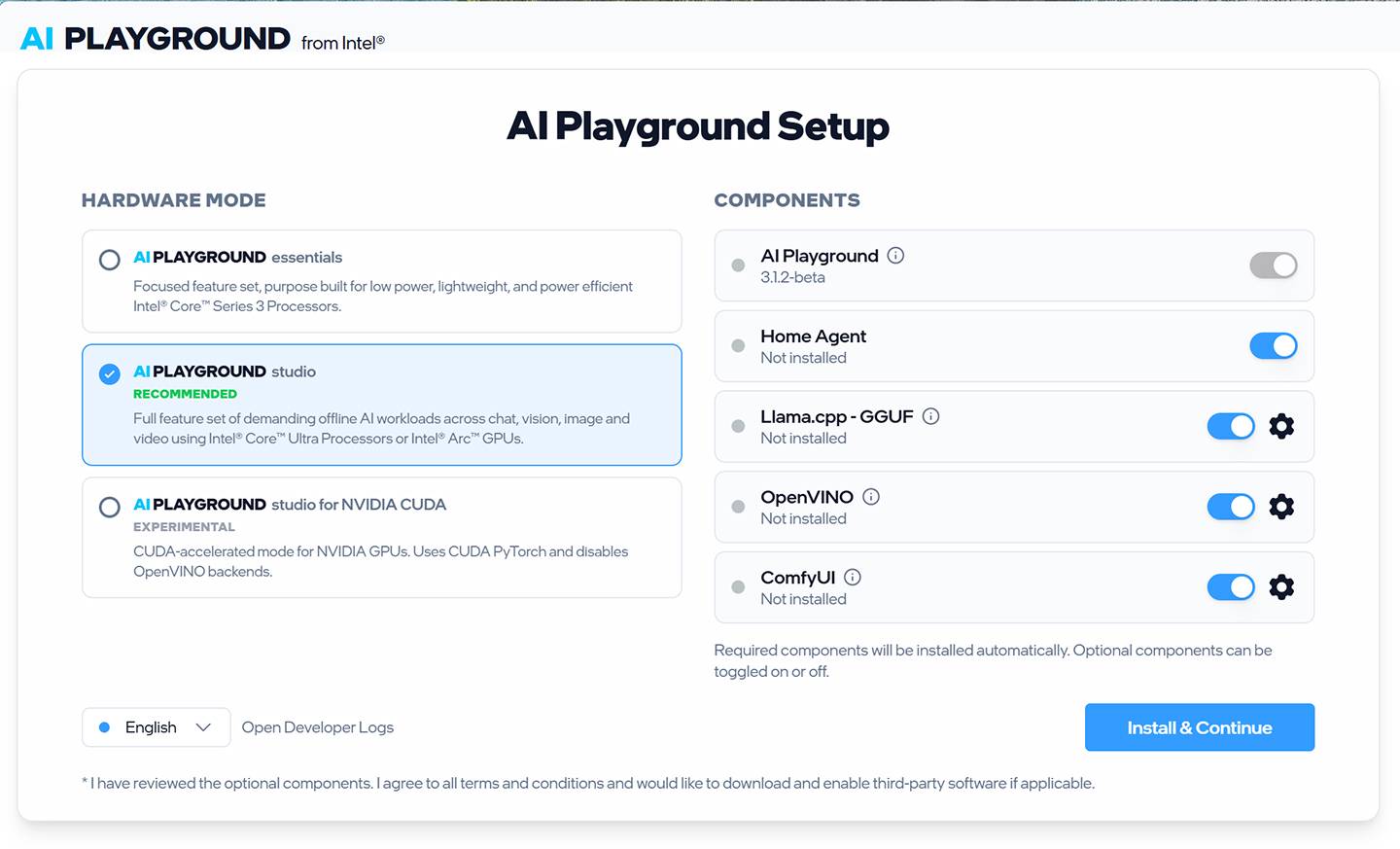
Task: Click the OpenVINO component name
Action: [x=807, y=497]
